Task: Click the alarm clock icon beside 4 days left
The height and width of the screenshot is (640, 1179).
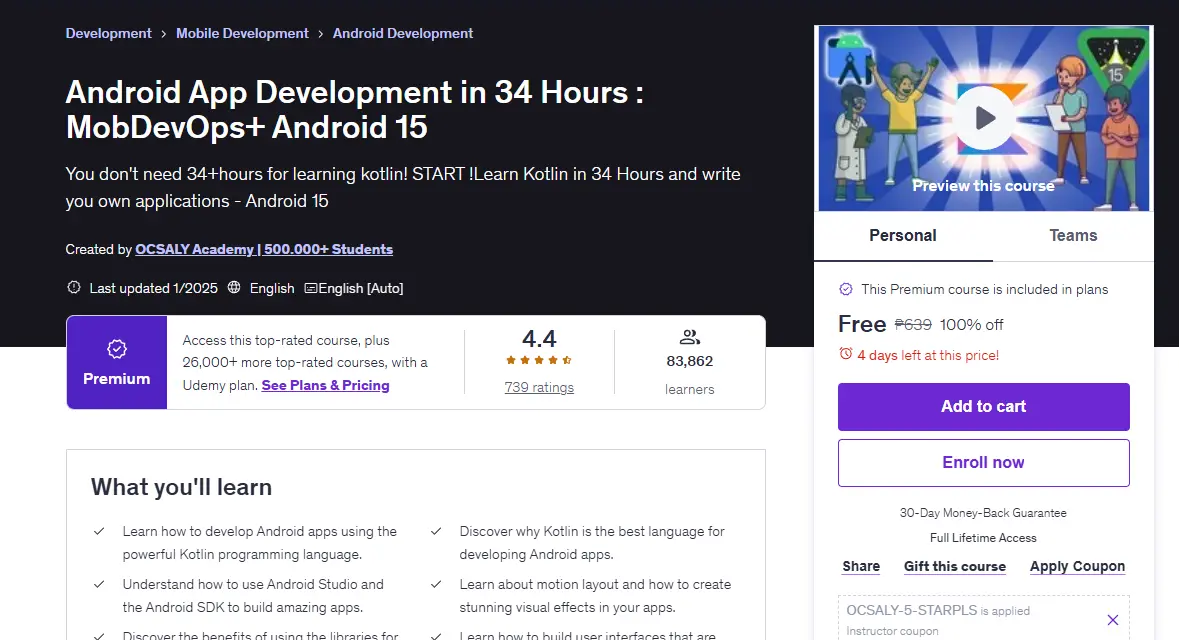Action: pos(845,354)
